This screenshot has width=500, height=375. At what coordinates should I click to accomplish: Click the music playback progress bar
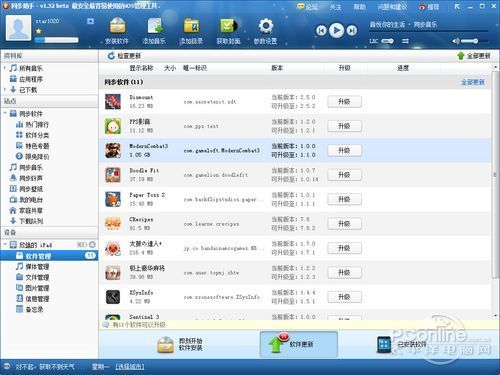[x=429, y=32]
